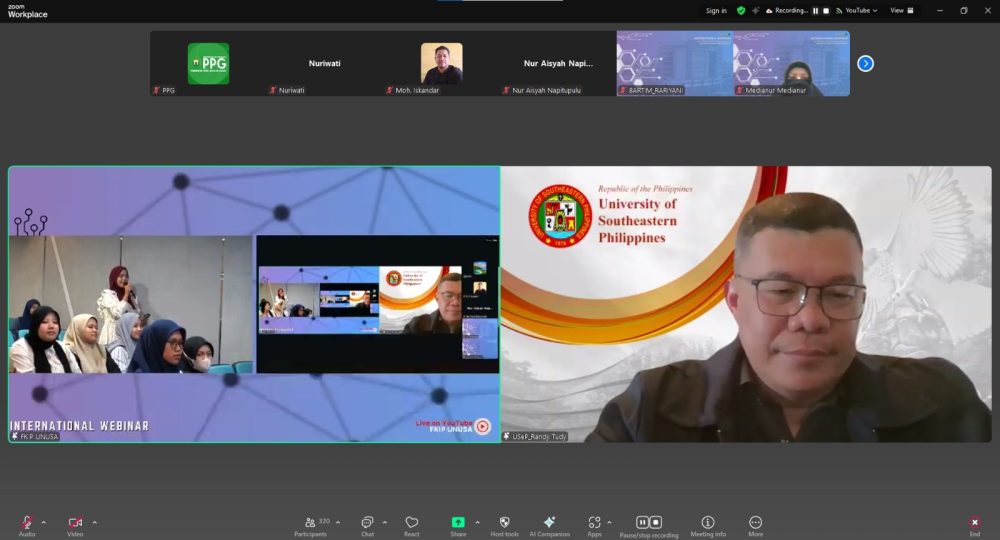
Task: Select Moh. Iskandar's participant thumbnail
Action: point(441,63)
